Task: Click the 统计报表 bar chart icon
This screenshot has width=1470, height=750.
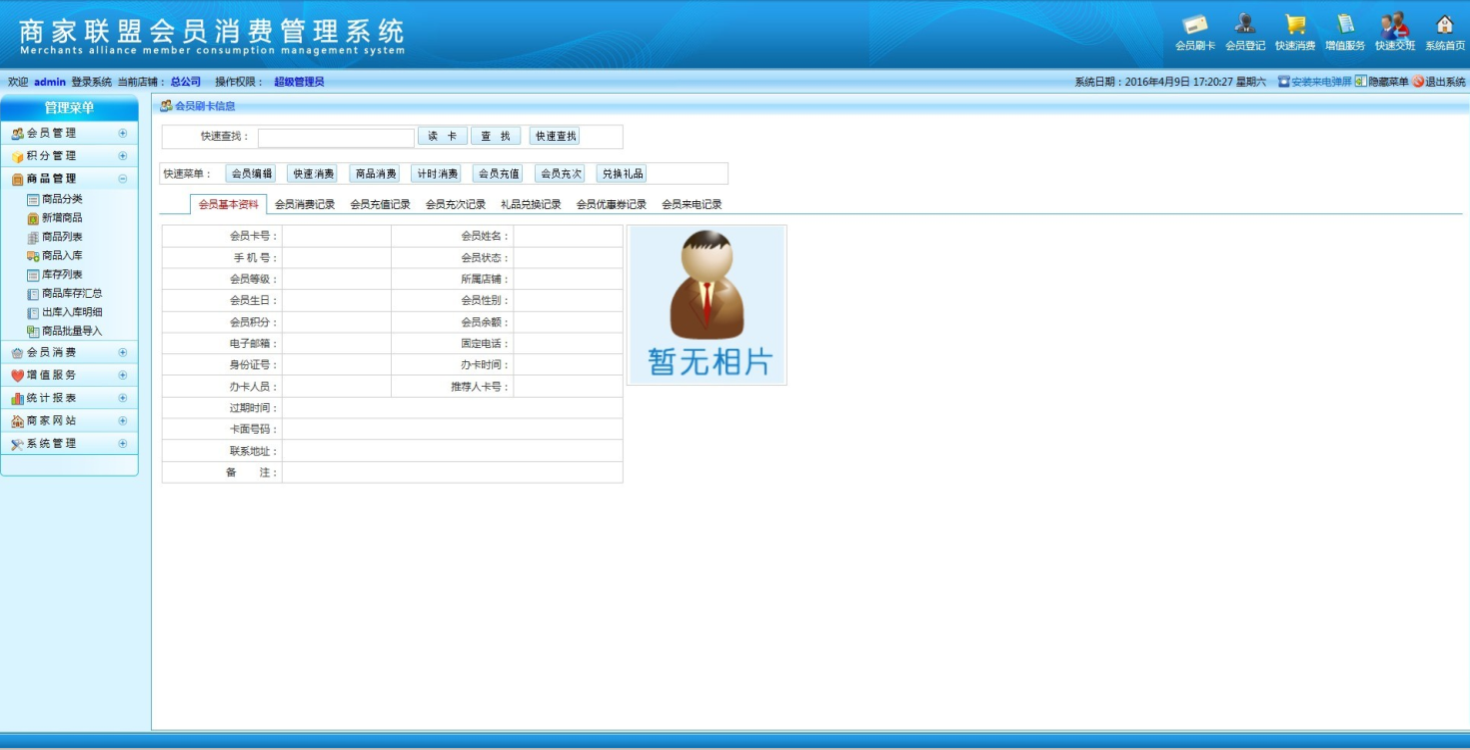Action: [x=17, y=398]
